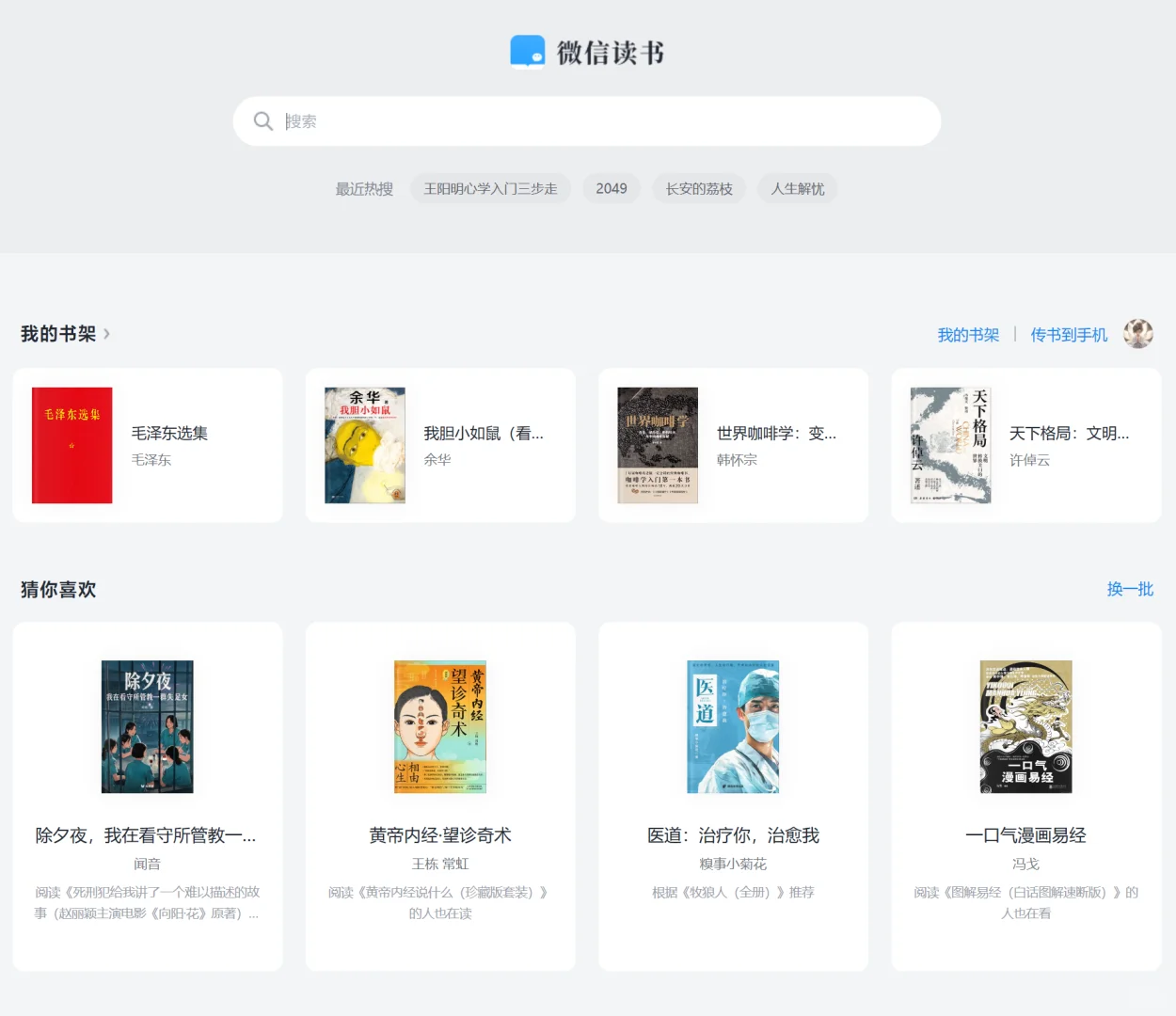Click the 传书到手机 link

click(x=1069, y=335)
